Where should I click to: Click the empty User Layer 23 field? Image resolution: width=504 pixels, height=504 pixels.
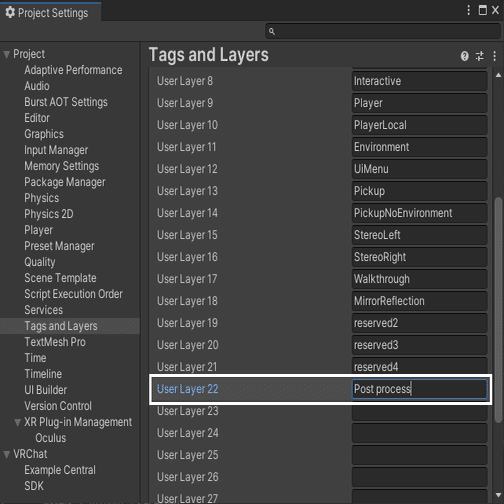[x=419, y=411]
